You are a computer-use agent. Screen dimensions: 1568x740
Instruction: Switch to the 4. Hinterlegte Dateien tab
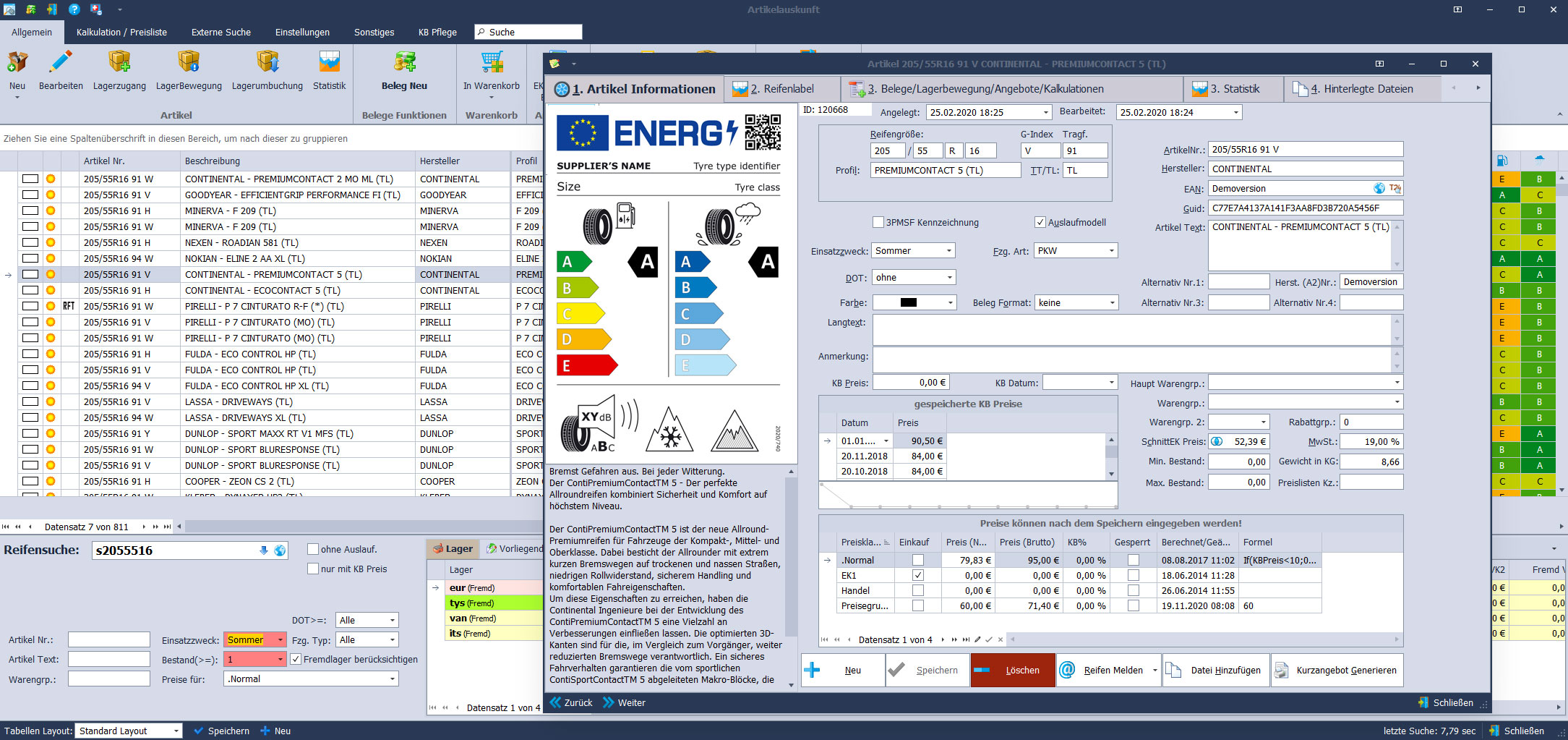1362,89
